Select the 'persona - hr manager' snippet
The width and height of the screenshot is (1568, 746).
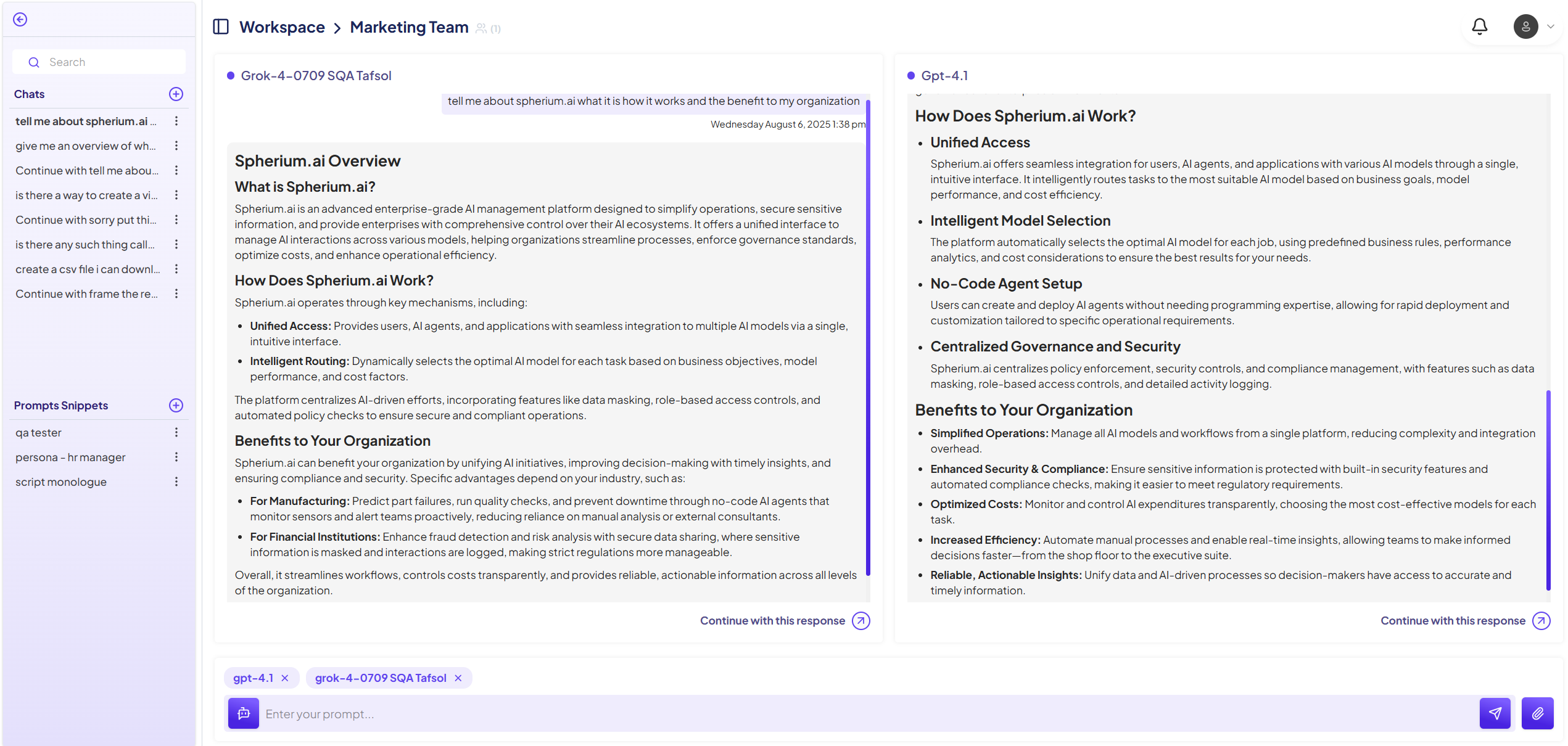(70, 457)
